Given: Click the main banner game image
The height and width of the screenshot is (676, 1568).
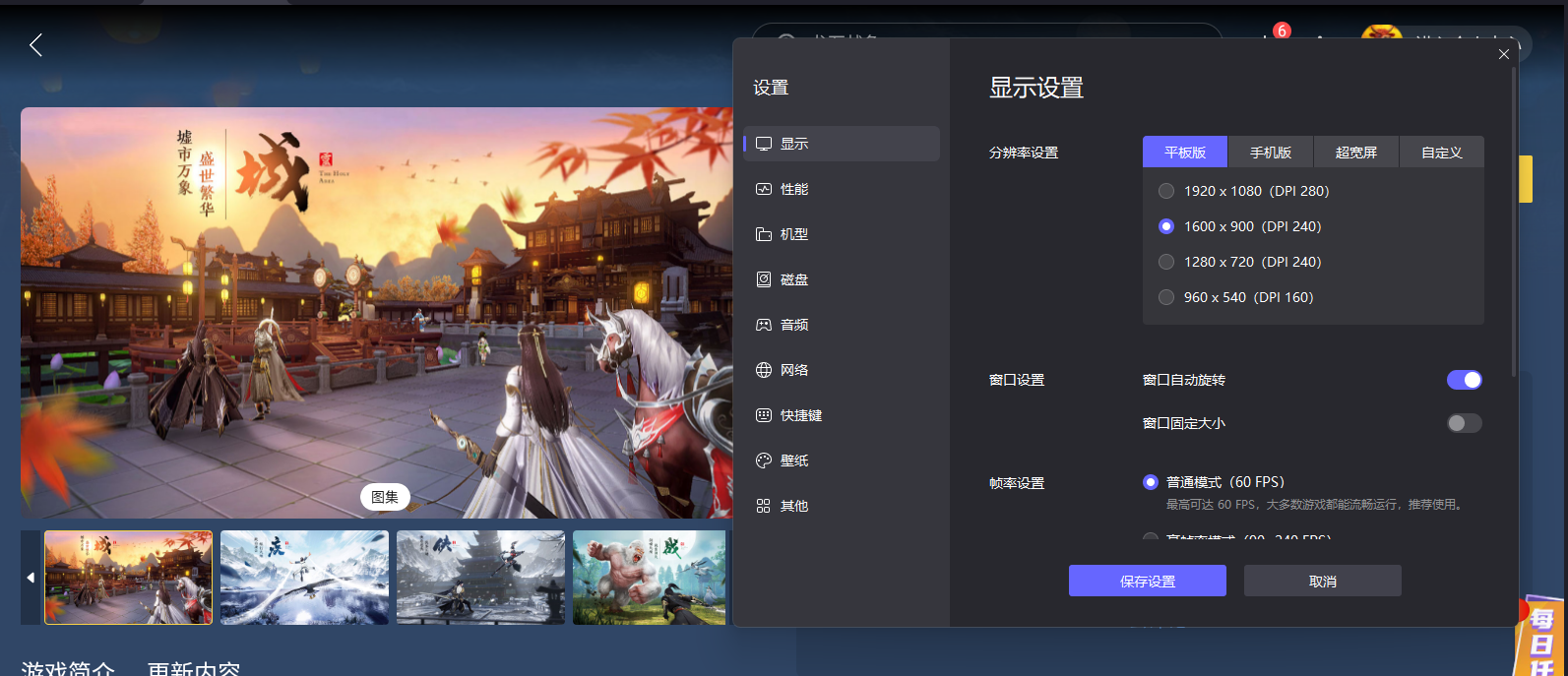Looking at the screenshot, I should (x=376, y=313).
